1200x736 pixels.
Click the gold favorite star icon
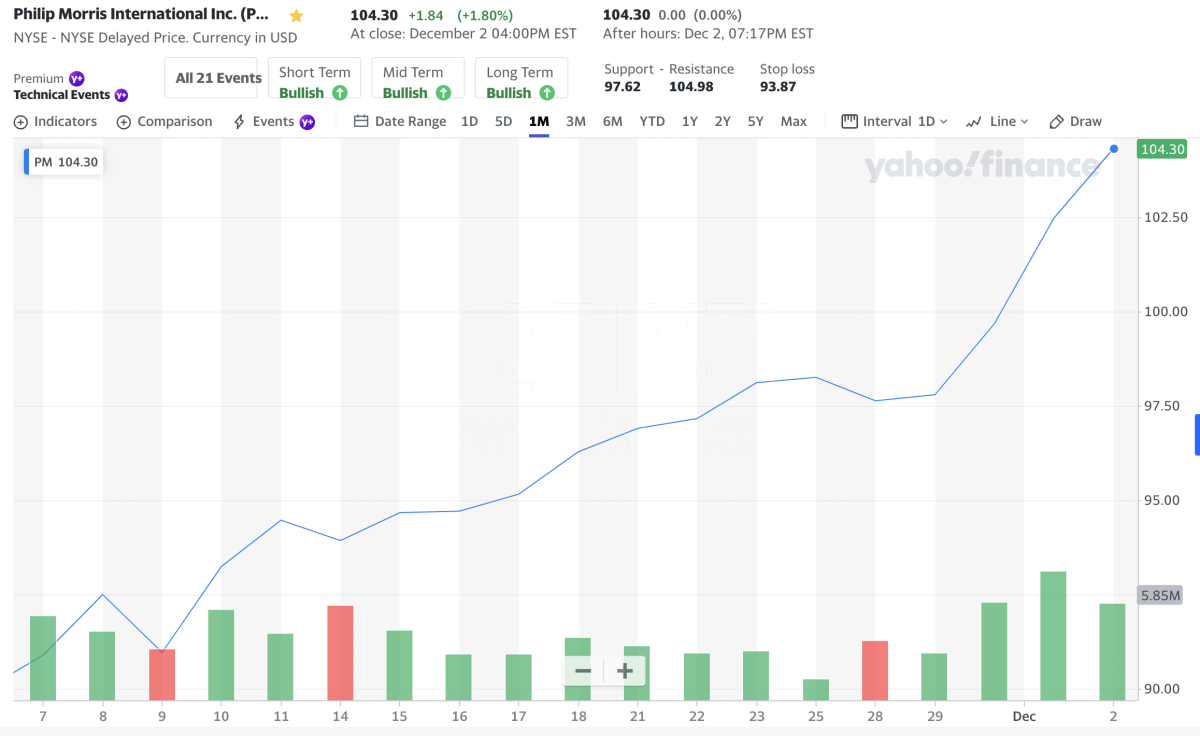click(x=296, y=16)
